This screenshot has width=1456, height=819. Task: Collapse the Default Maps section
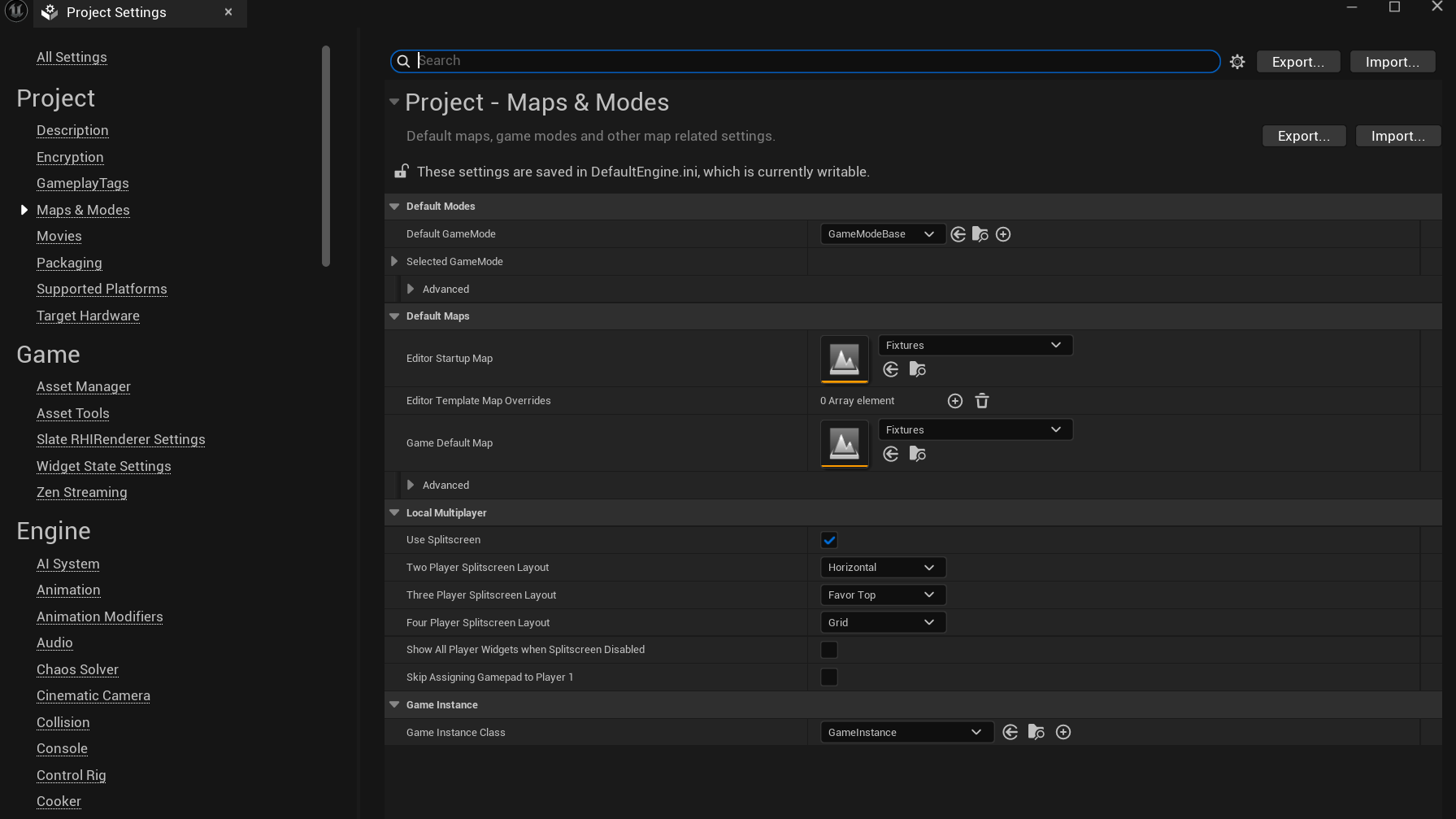click(x=394, y=316)
